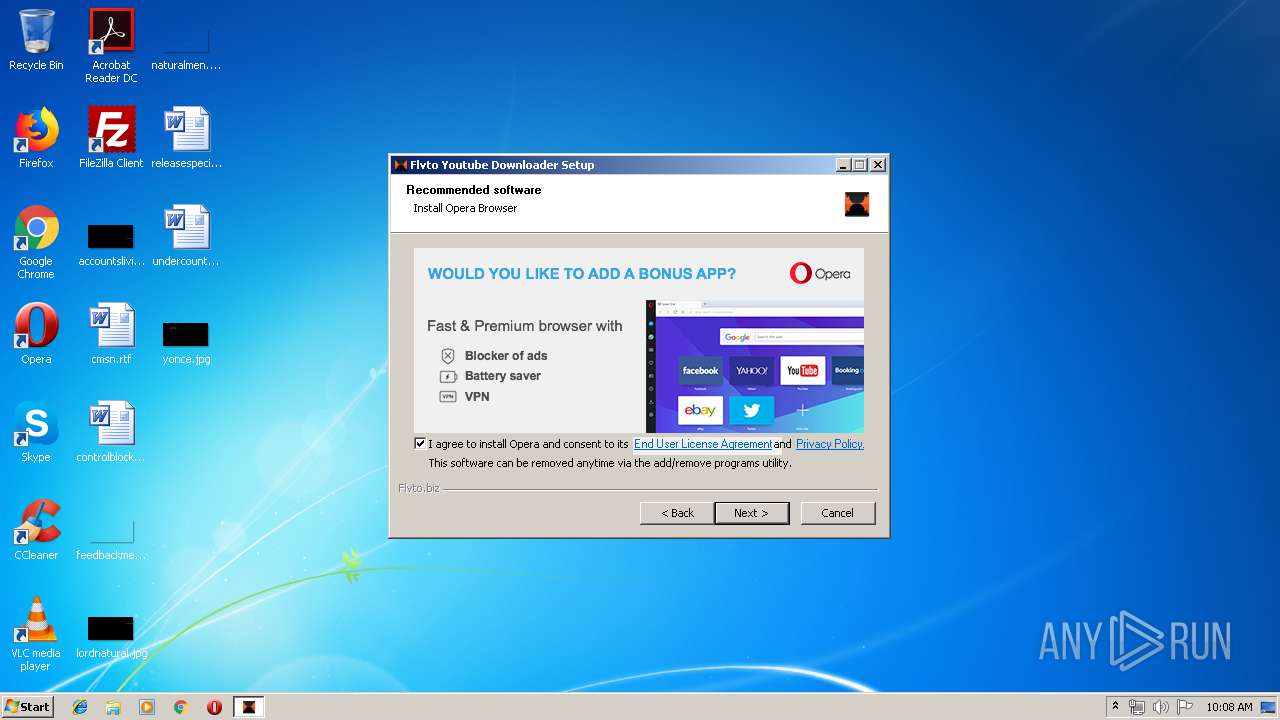The image size is (1280, 720).
Task: Launch Acrobat Reader DC shortcut
Action: coord(111,46)
